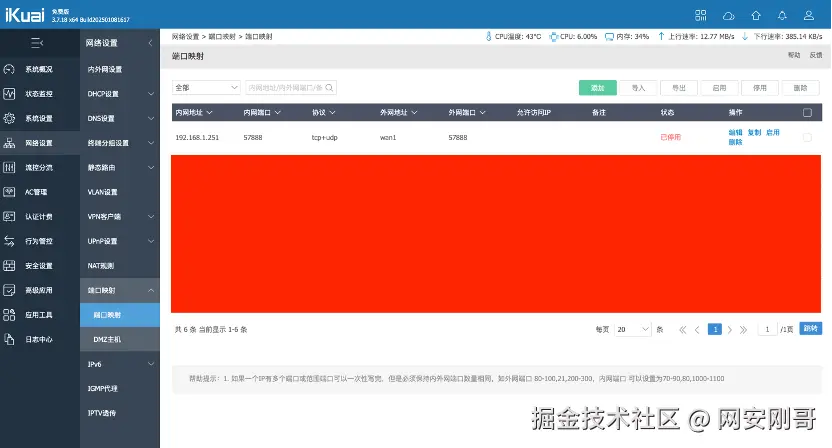Go to last page with double-right arrows
This screenshot has height=448, width=832.
pyautogui.click(x=743, y=330)
